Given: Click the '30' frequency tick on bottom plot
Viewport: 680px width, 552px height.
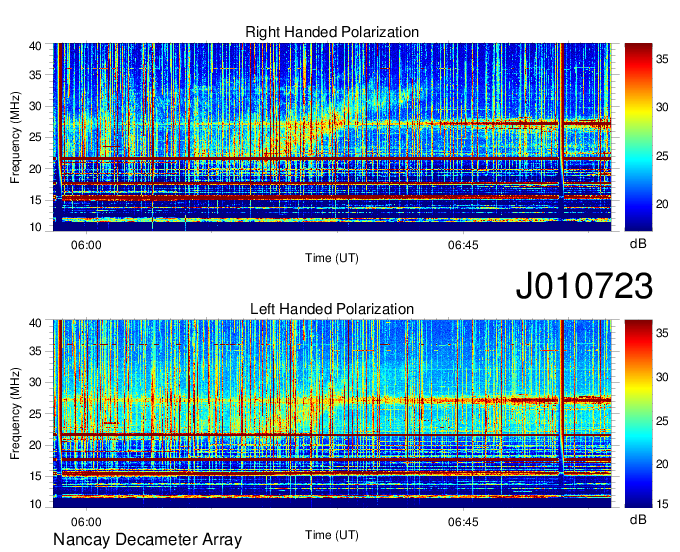Looking at the screenshot, I should (x=35, y=382).
